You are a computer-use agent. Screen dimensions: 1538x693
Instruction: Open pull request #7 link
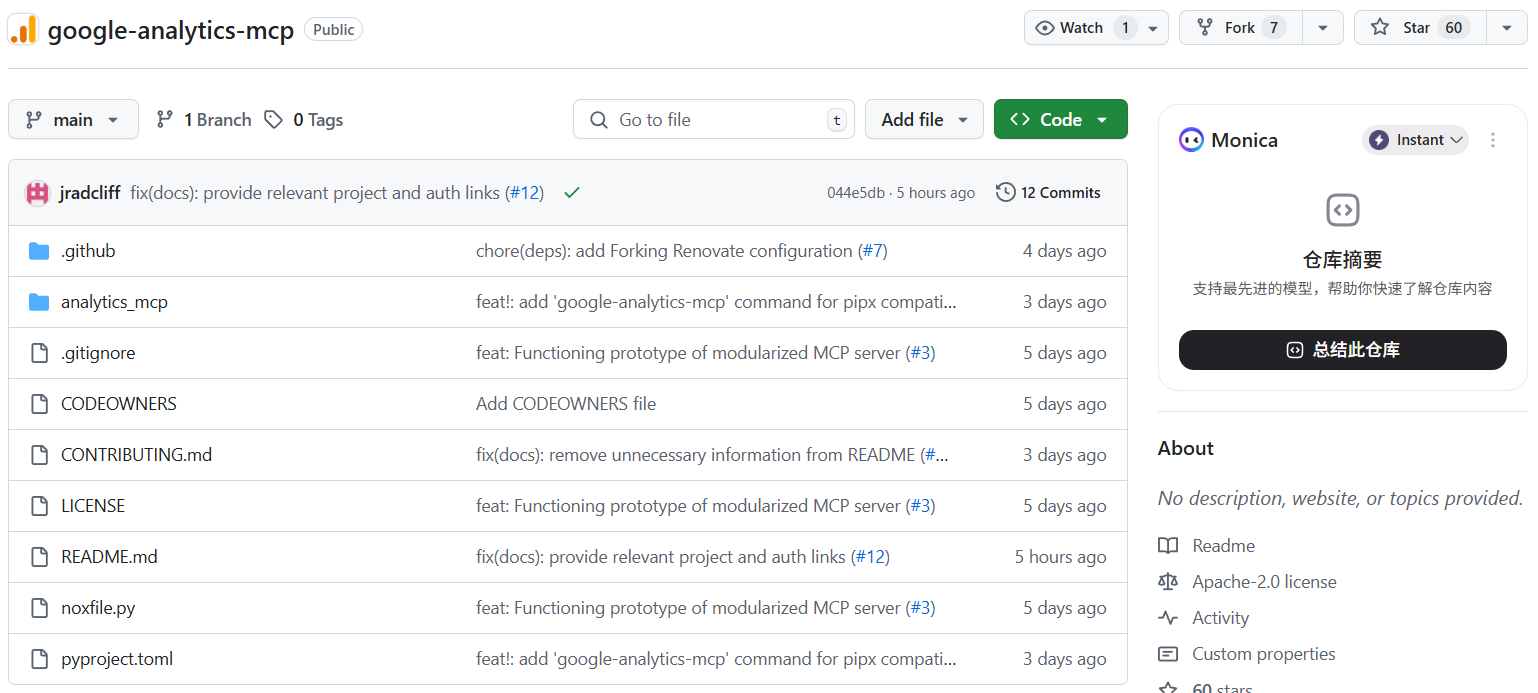(873, 251)
